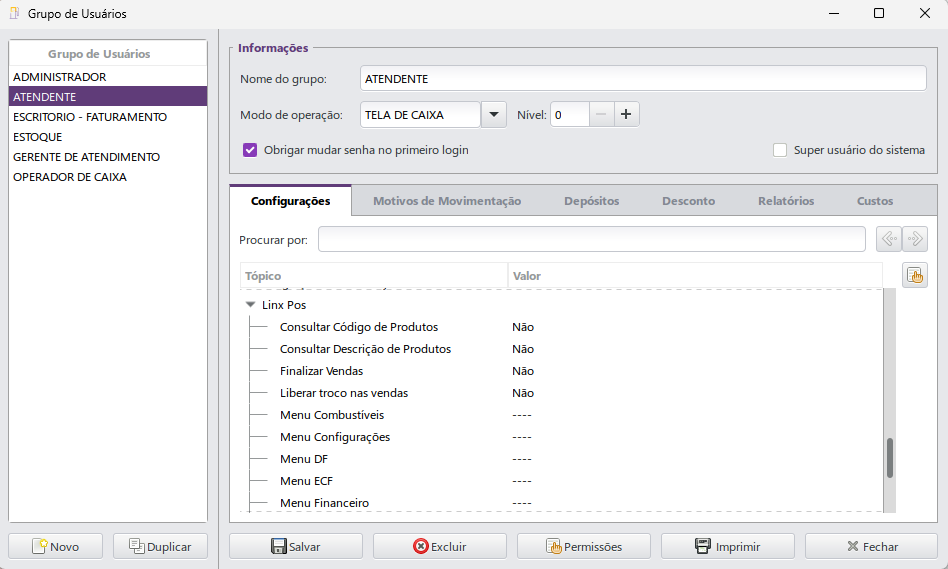Select GERENTE DE ATENDIMENTO group
This screenshot has height=569, width=948.
(x=108, y=157)
